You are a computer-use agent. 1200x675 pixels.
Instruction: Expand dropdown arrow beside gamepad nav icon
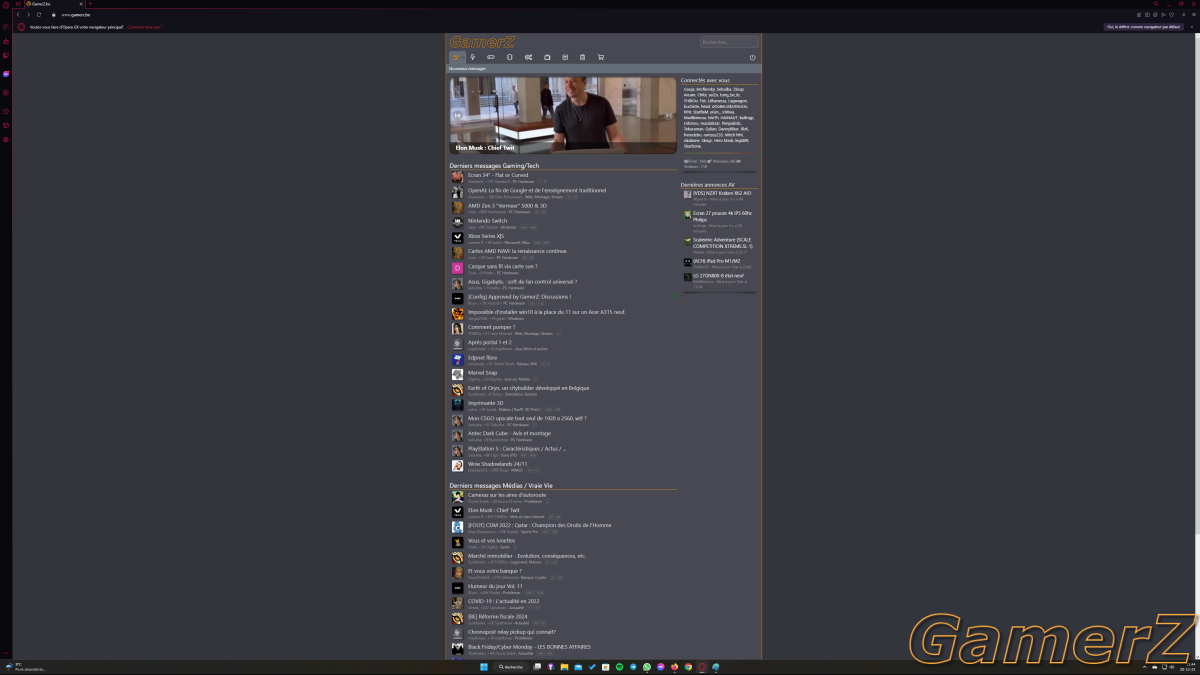[x=499, y=57]
